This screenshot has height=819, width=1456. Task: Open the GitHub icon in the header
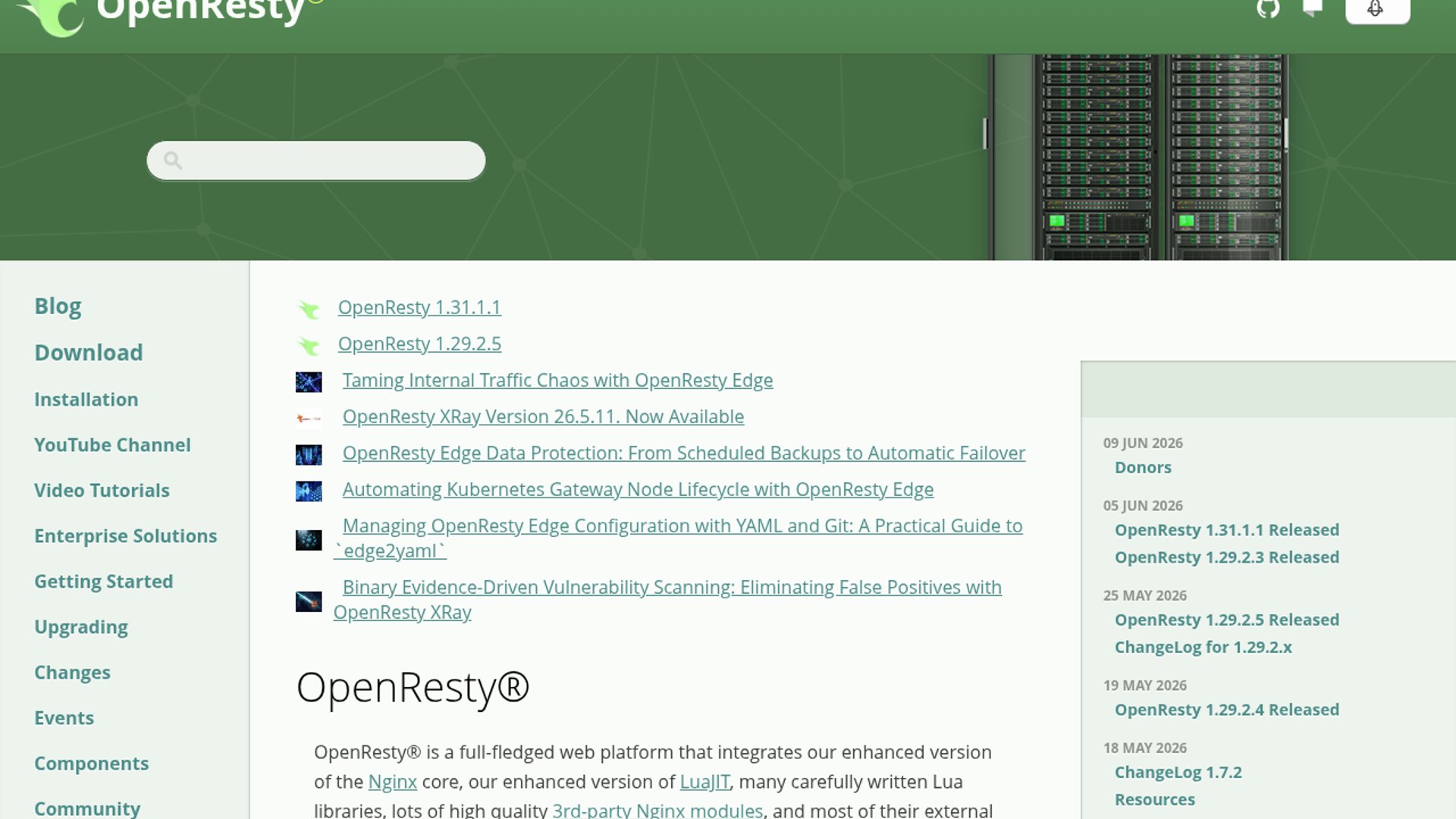click(x=1268, y=8)
